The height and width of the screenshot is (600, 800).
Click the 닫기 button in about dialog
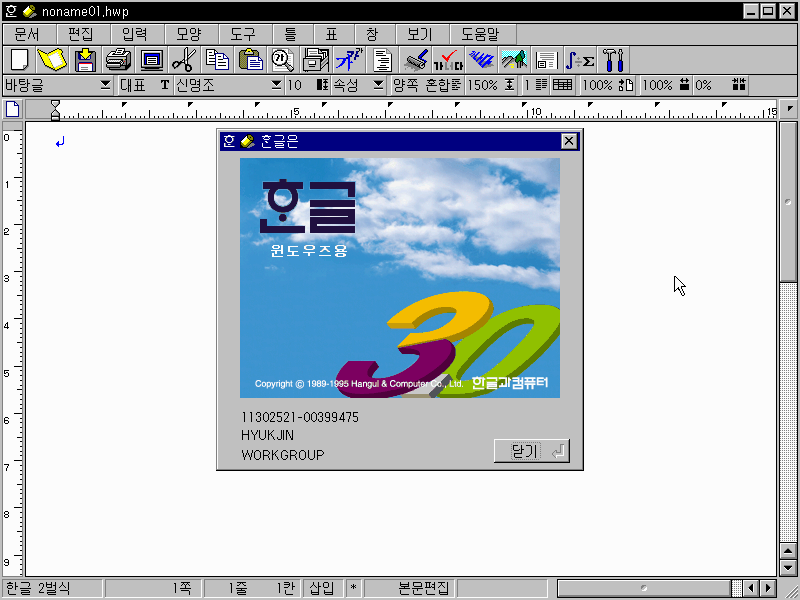pos(532,451)
